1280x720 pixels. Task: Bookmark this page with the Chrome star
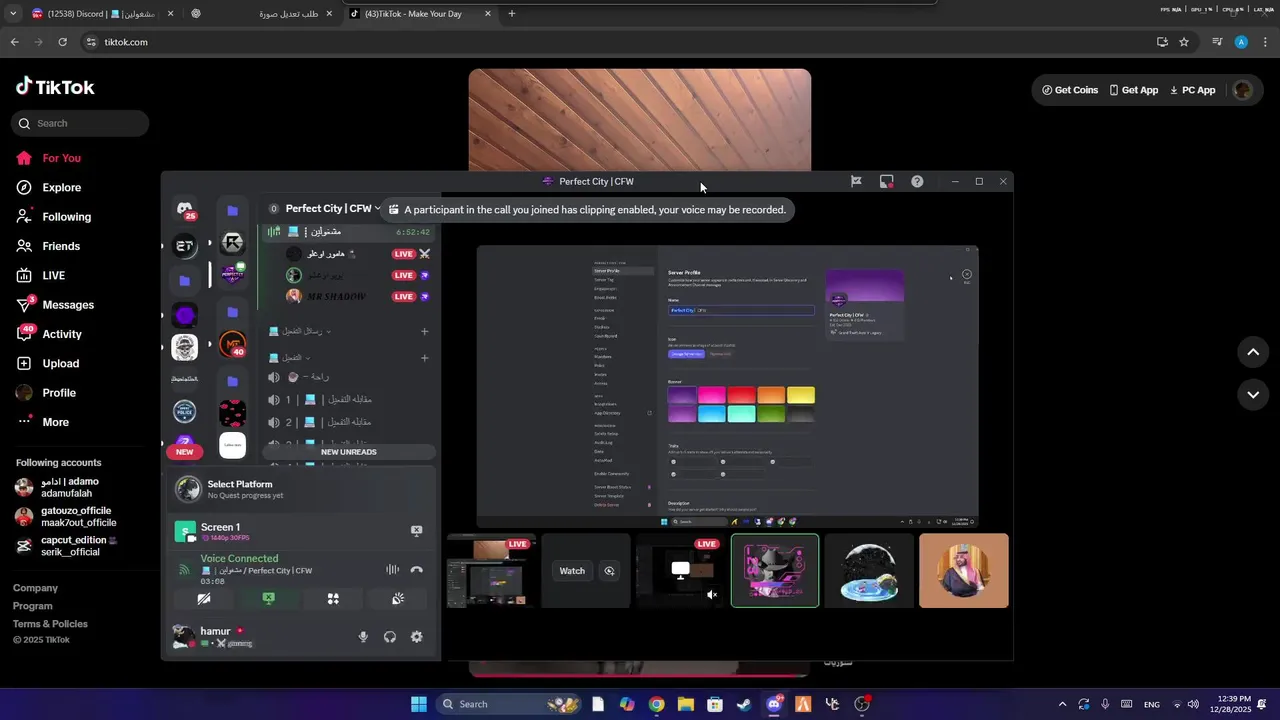(1184, 42)
